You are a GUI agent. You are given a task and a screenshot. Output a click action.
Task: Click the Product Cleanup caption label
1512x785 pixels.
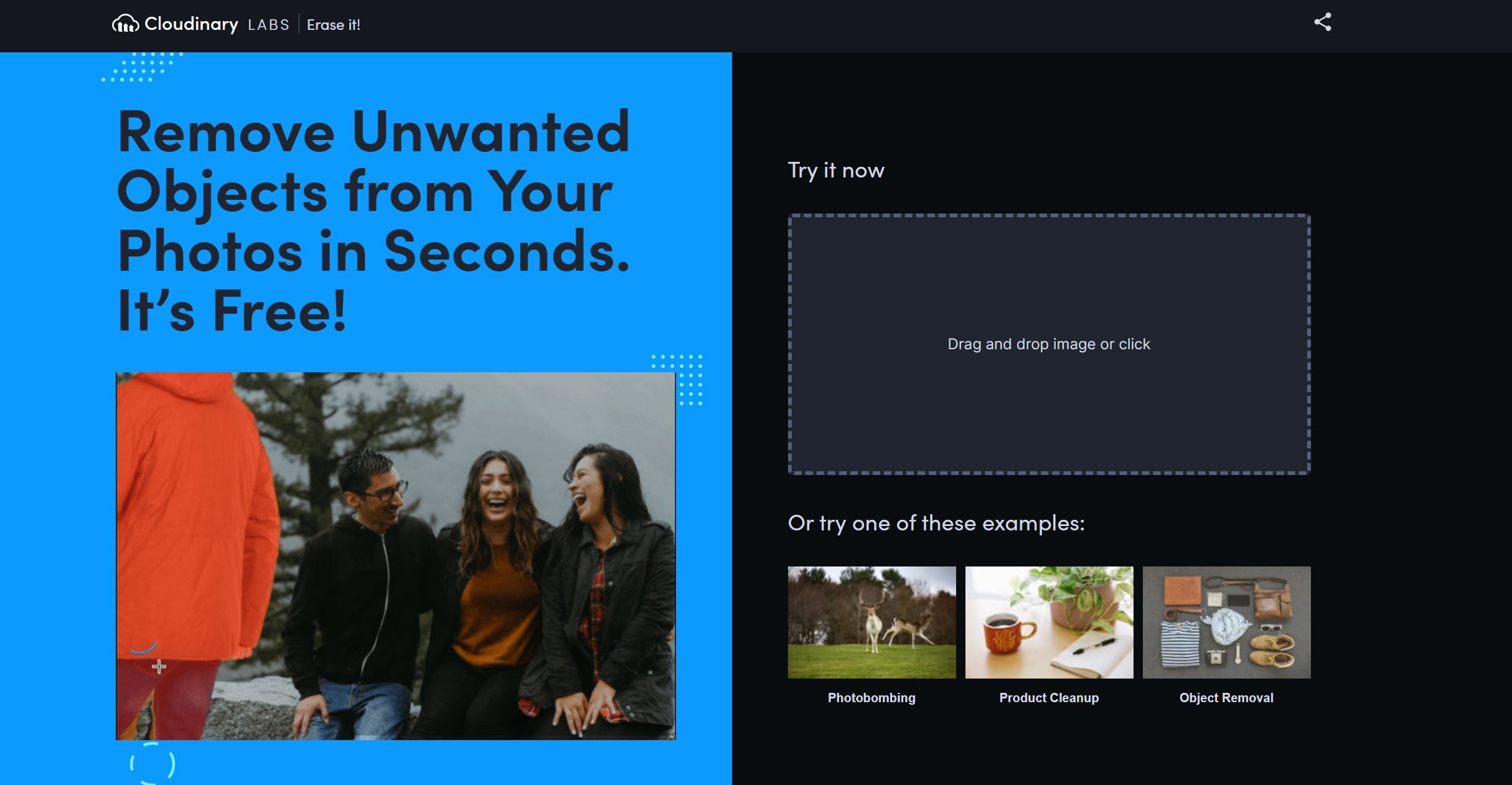pyautogui.click(x=1049, y=698)
